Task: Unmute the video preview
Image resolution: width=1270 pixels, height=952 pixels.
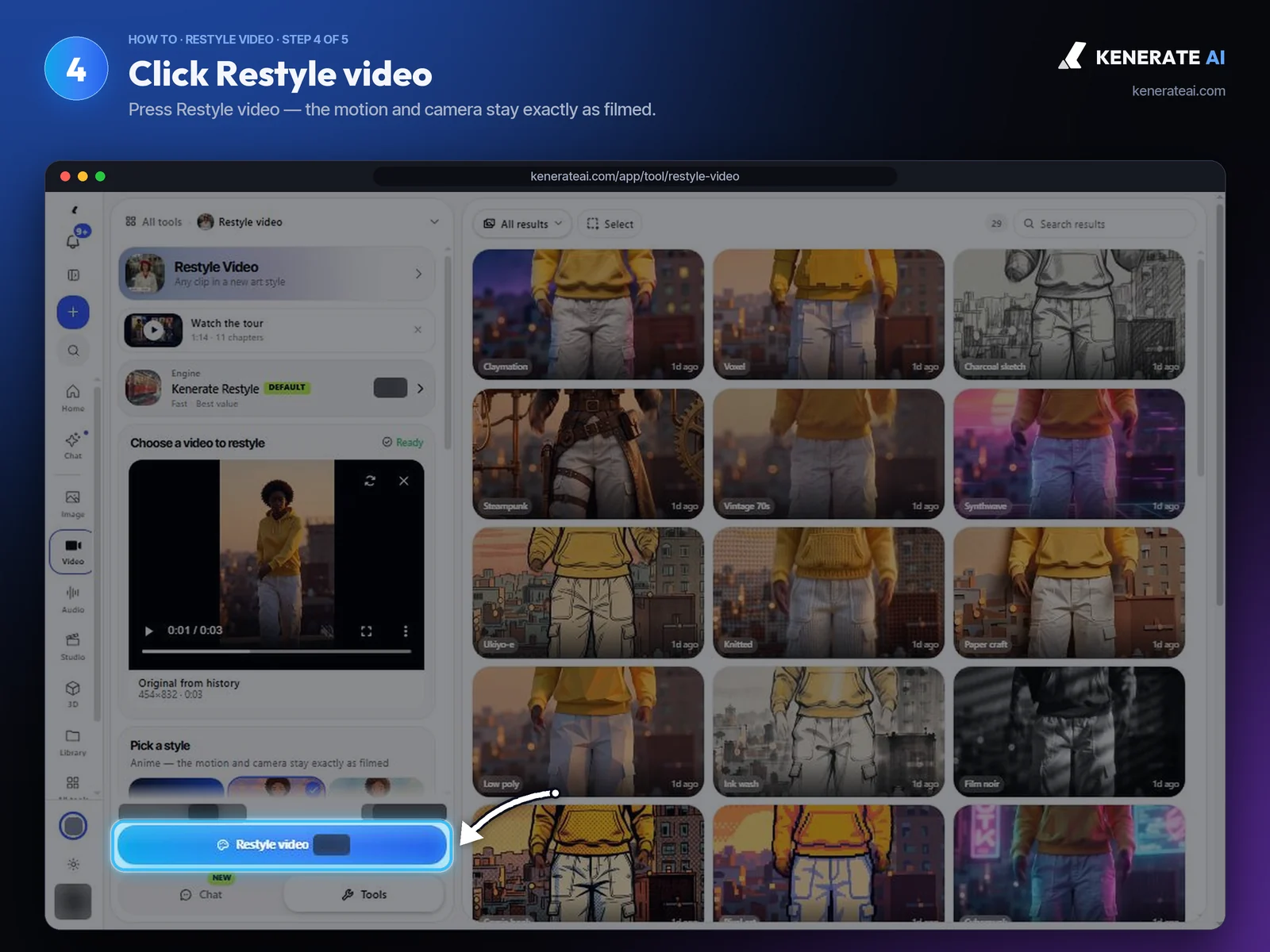Action: point(327,631)
